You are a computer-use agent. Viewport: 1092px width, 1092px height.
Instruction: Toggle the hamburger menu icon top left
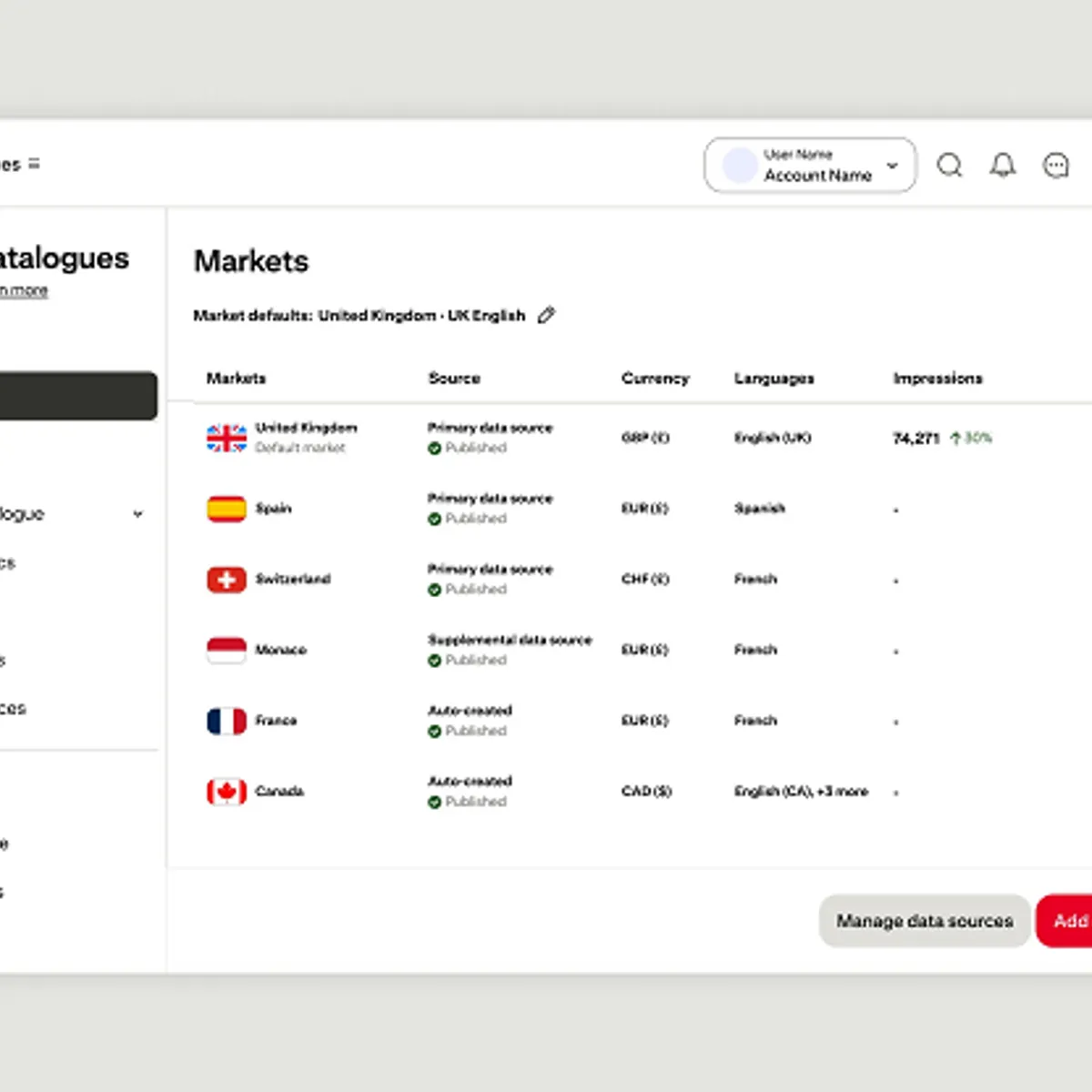tap(34, 164)
